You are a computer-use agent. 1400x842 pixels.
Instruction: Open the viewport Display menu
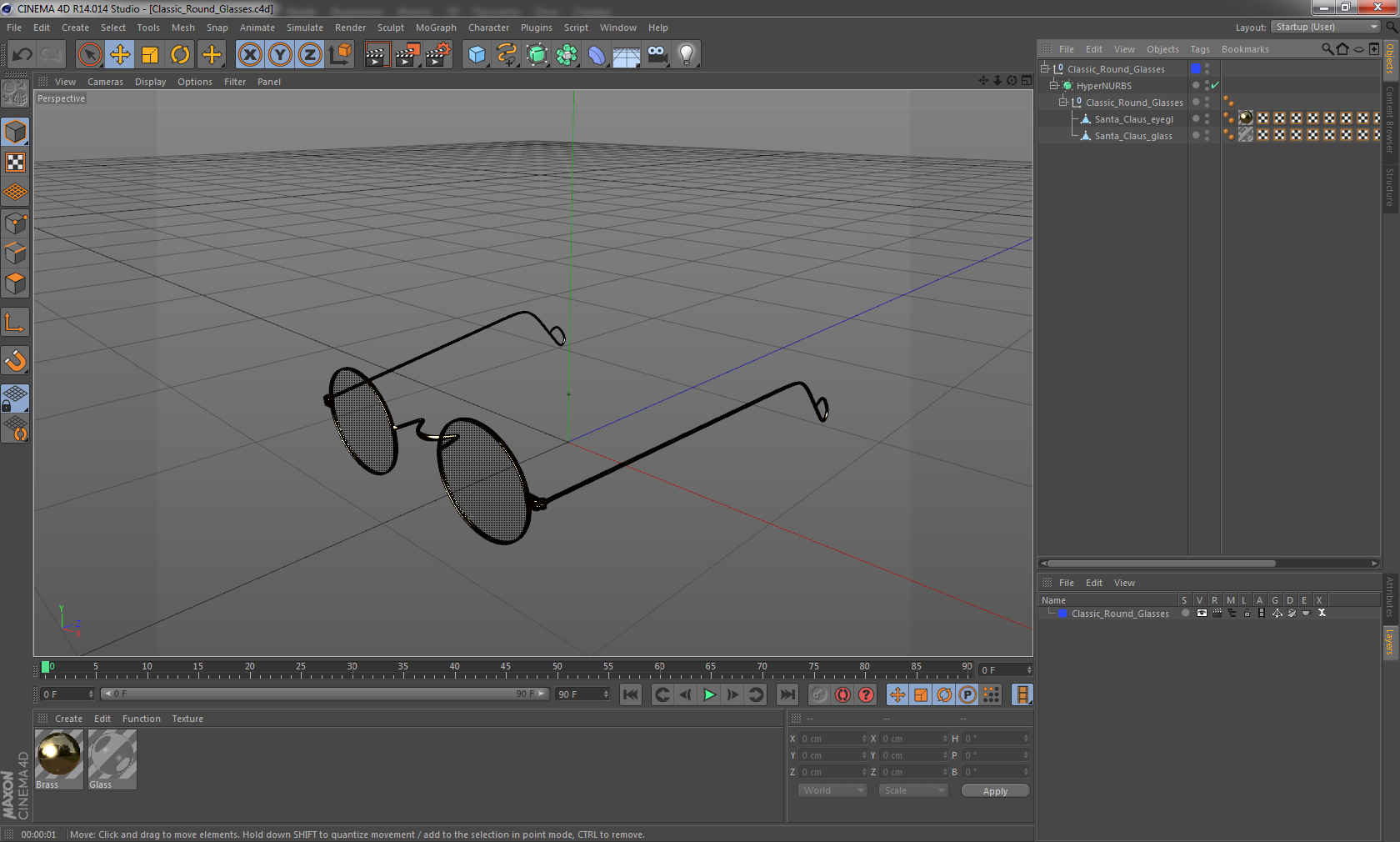click(x=150, y=82)
